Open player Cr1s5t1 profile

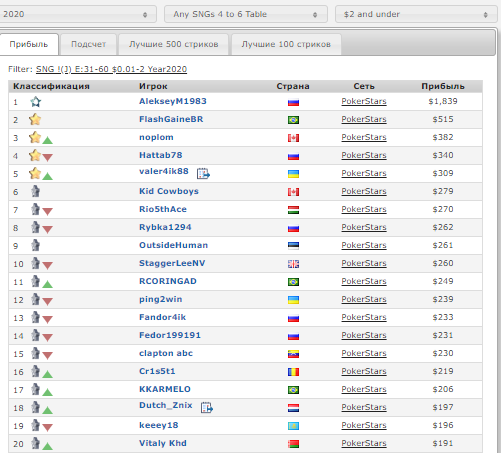click(x=157, y=371)
